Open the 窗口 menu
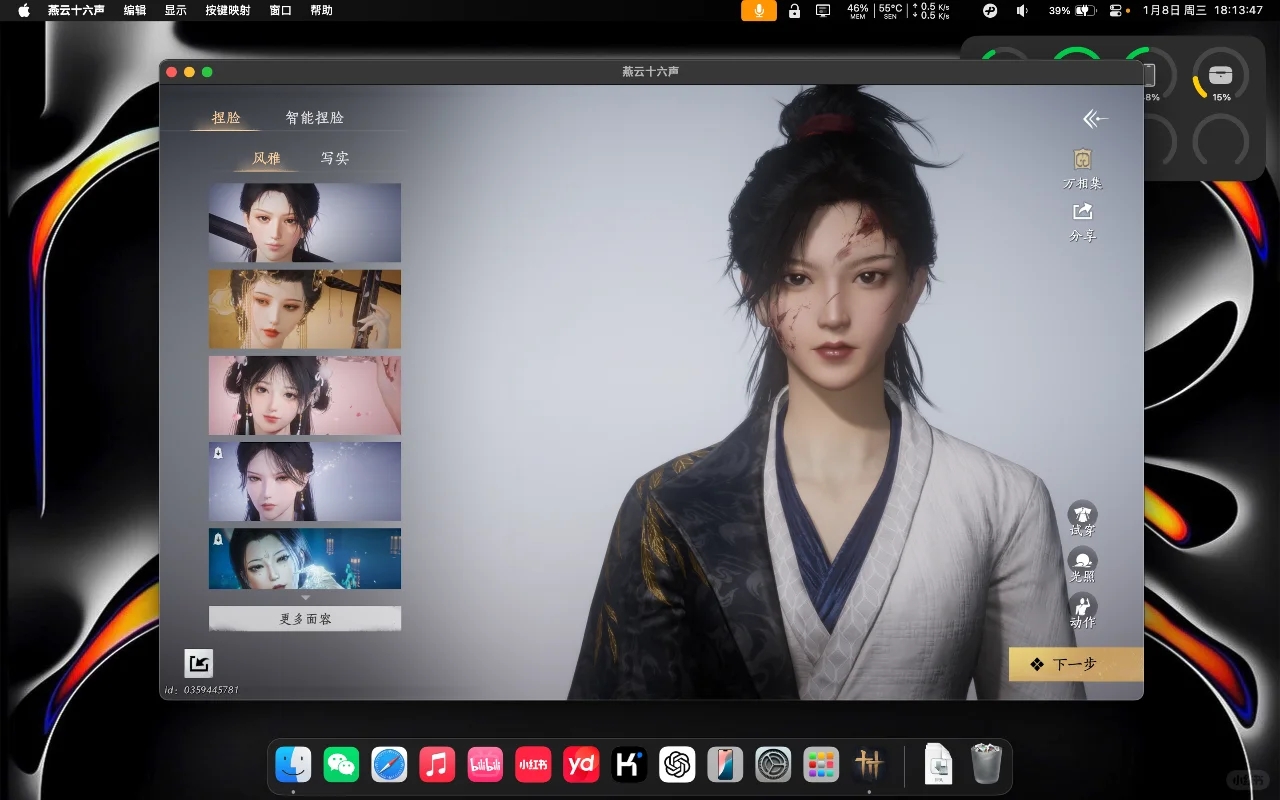The image size is (1280, 800). point(281,10)
